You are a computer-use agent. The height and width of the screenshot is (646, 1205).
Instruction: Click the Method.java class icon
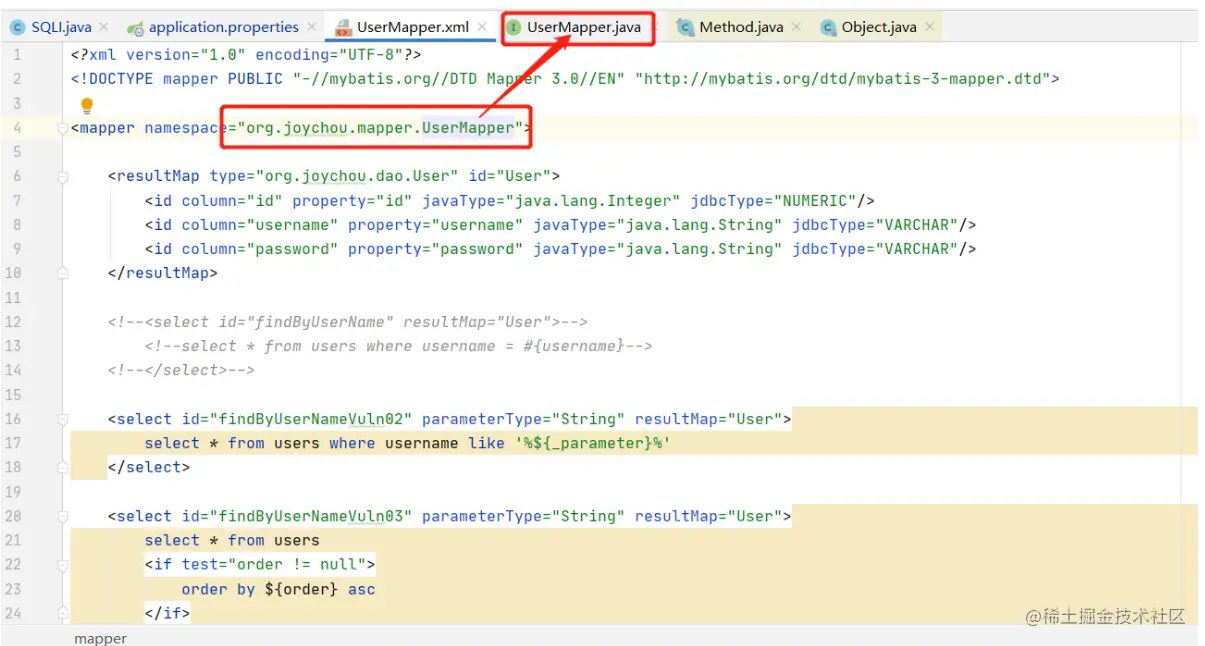[685, 27]
